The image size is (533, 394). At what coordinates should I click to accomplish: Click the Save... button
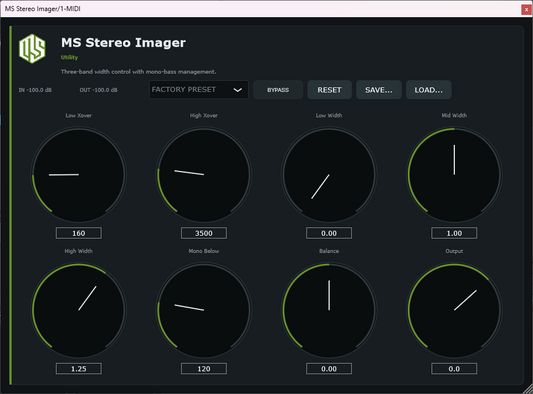pos(379,90)
